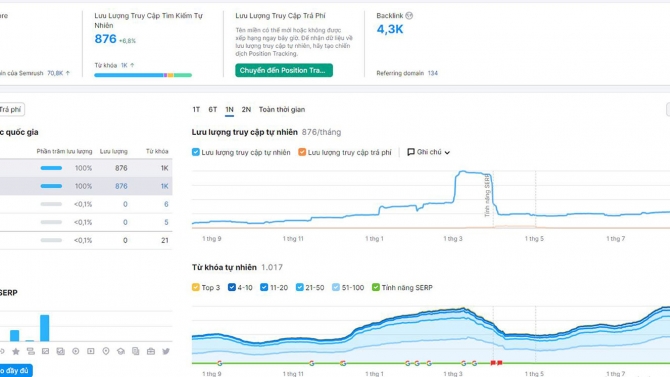
Task: Click the Phần trăm lưu lượng column header
Action: point(64,151)
